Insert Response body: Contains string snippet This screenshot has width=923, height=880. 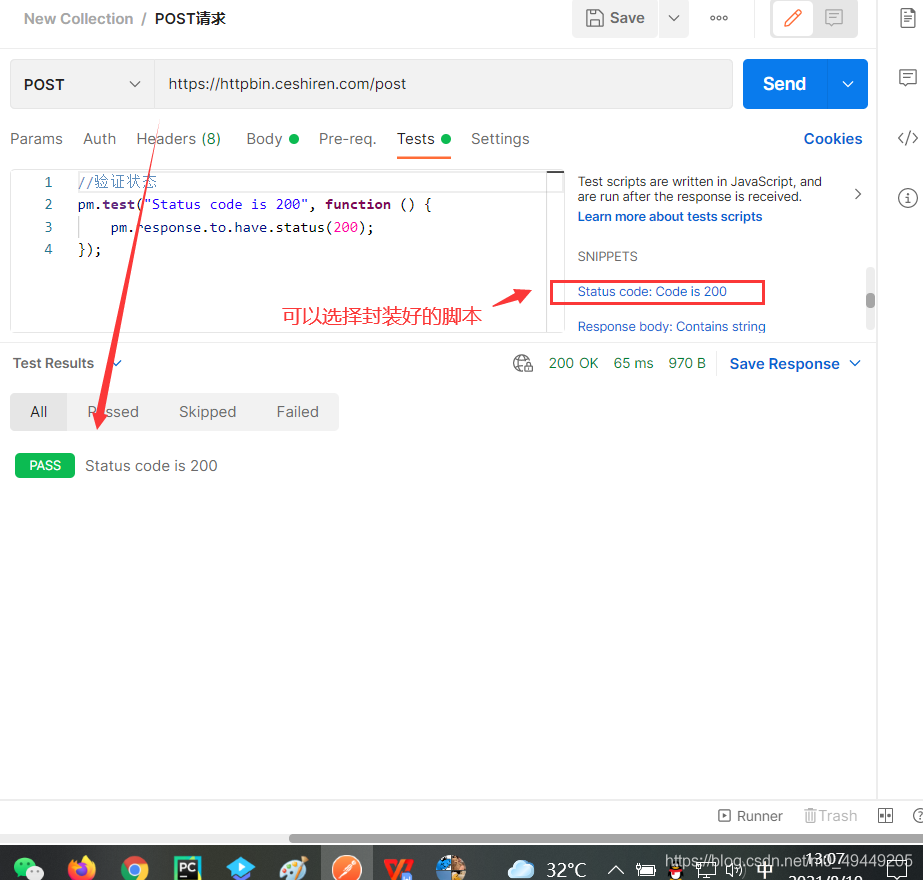click(671, 327)
